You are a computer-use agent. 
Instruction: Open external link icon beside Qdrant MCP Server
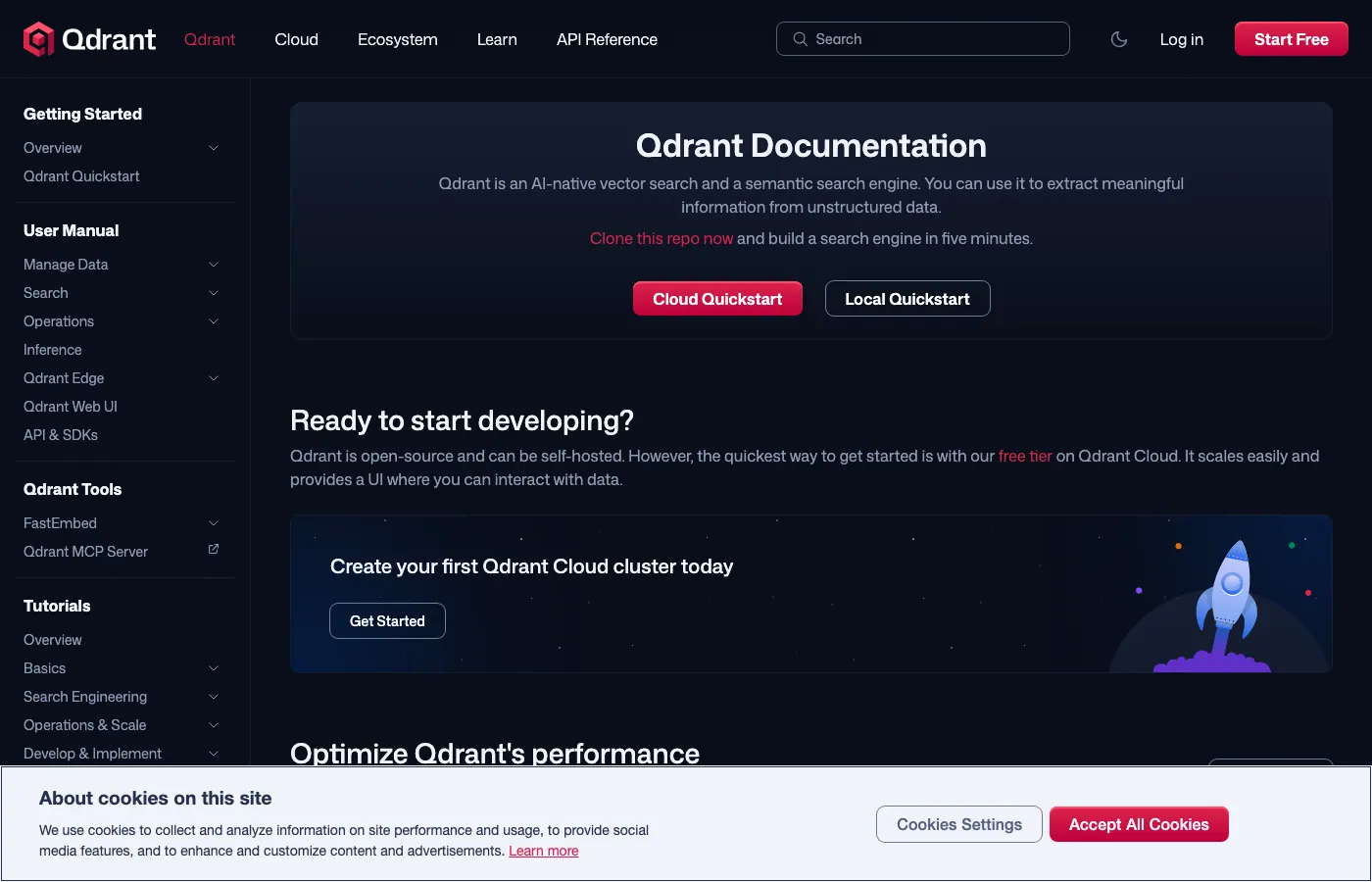214,550
